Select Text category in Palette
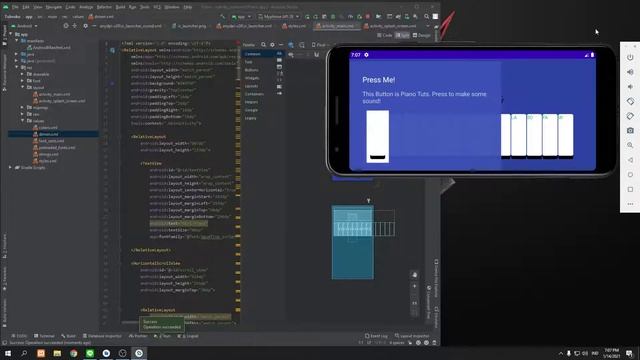The height and width of the screenshot is (360, 640). tap(248, 62)
